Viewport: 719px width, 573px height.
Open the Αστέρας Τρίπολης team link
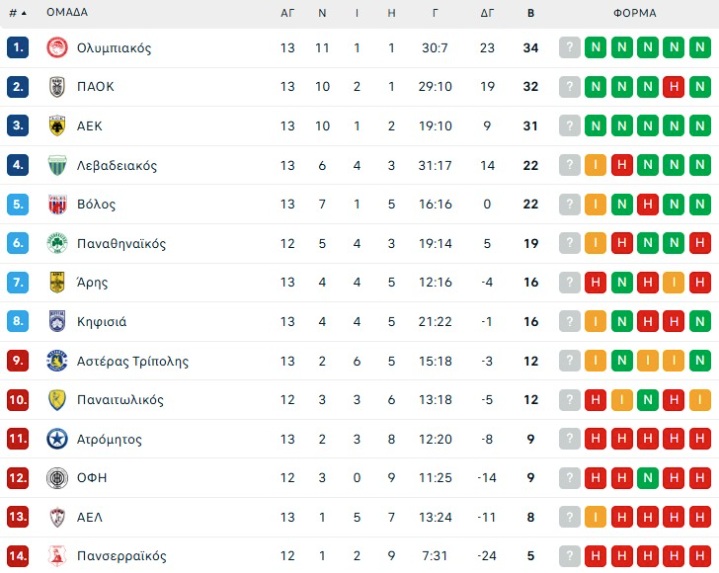click(132, 361)
